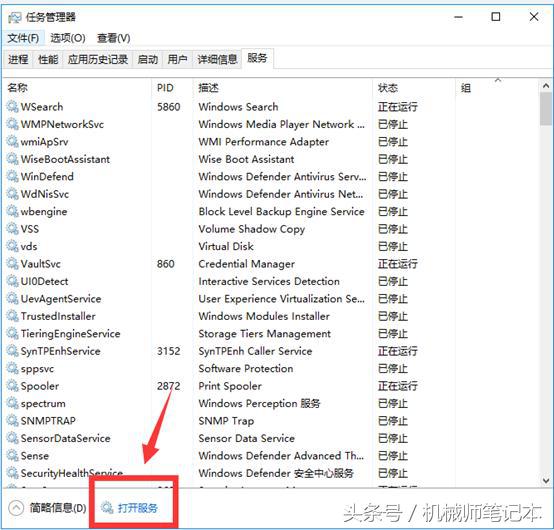Screen dimensions: 554x530
Task: Click the gear icon beside wmiApSrv
Action: click(12, 141)
